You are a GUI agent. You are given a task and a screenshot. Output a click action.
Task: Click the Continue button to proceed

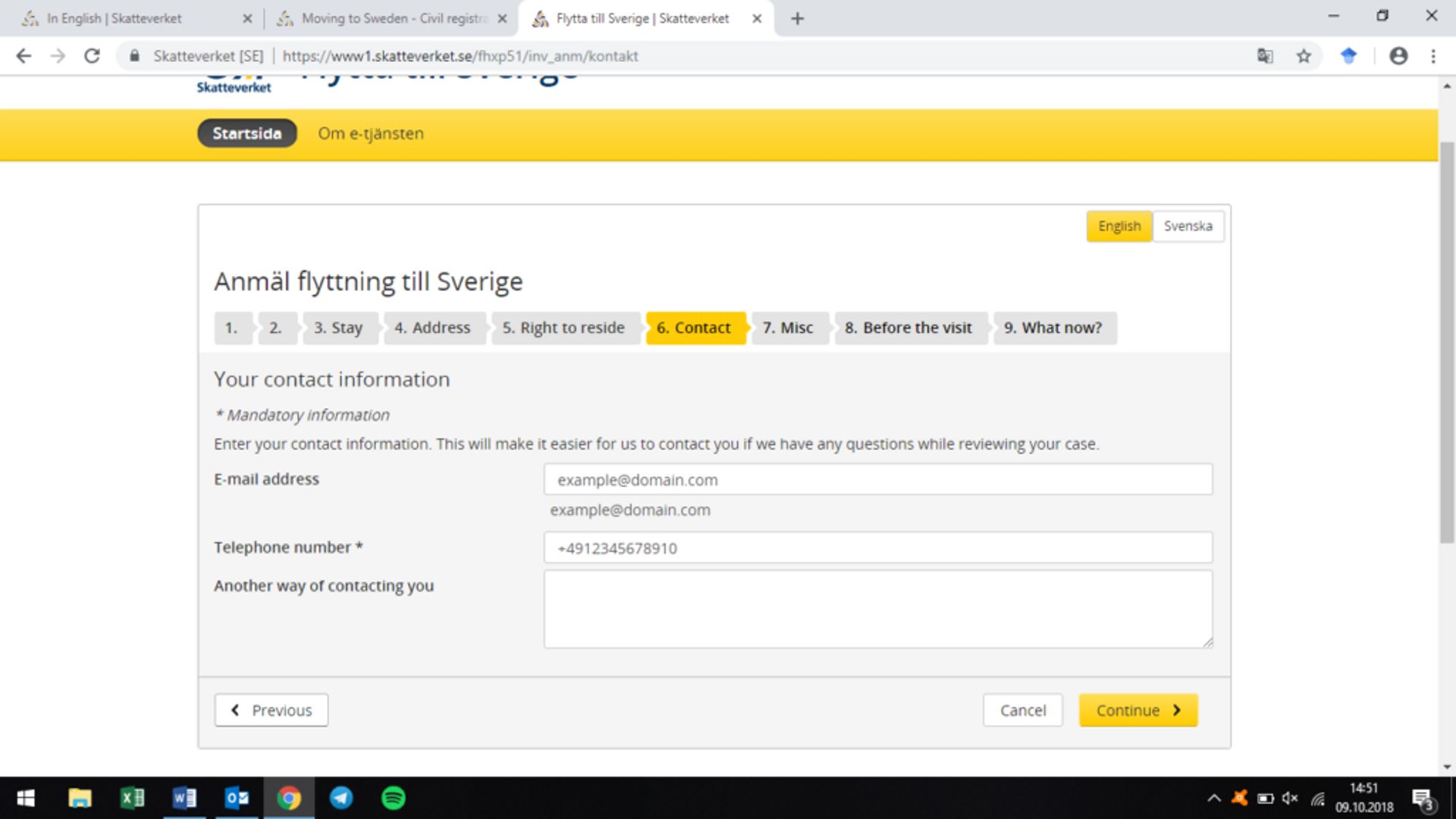[1139, 710]
